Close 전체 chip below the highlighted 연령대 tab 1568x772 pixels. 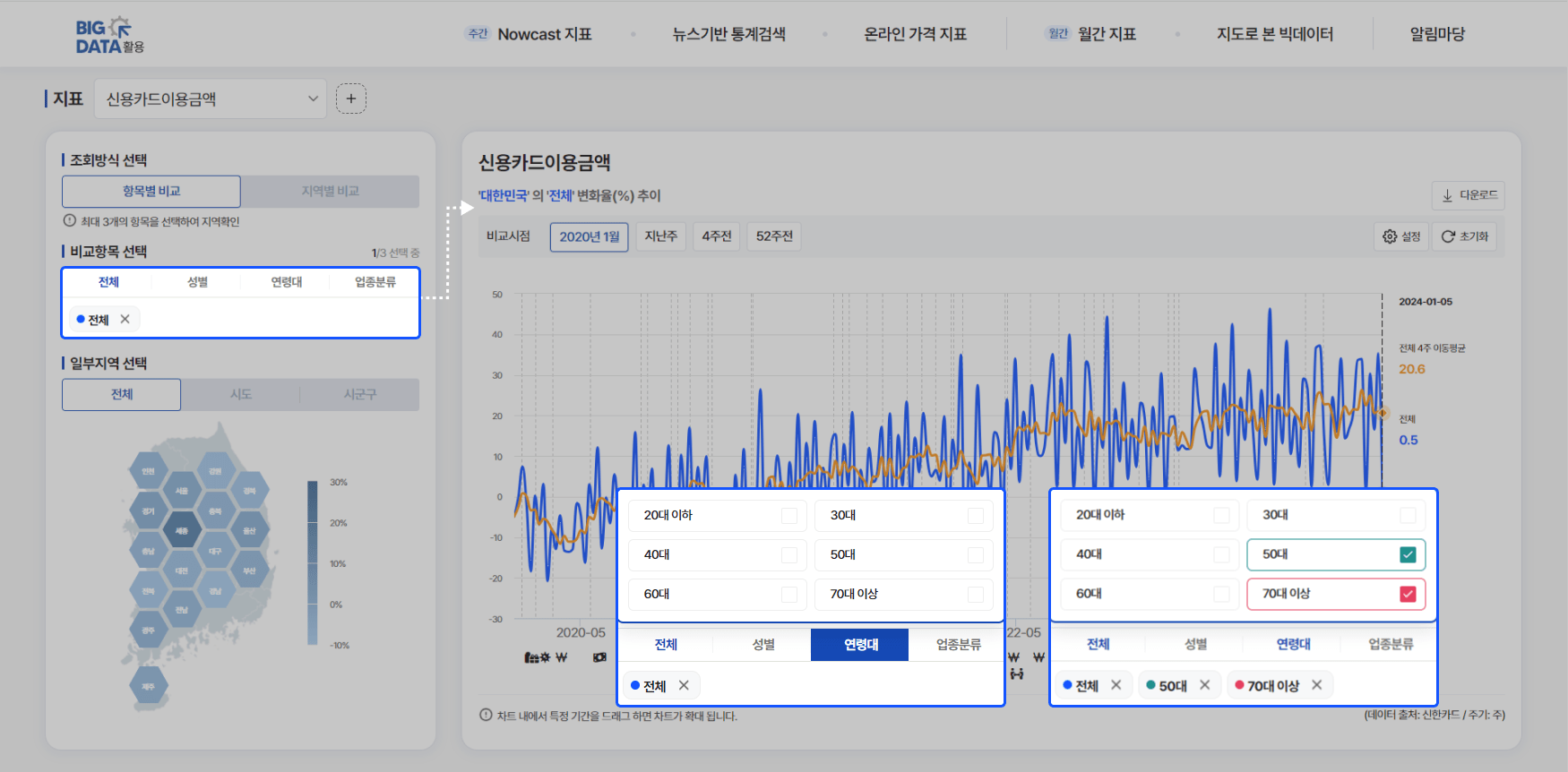(684, 685)
